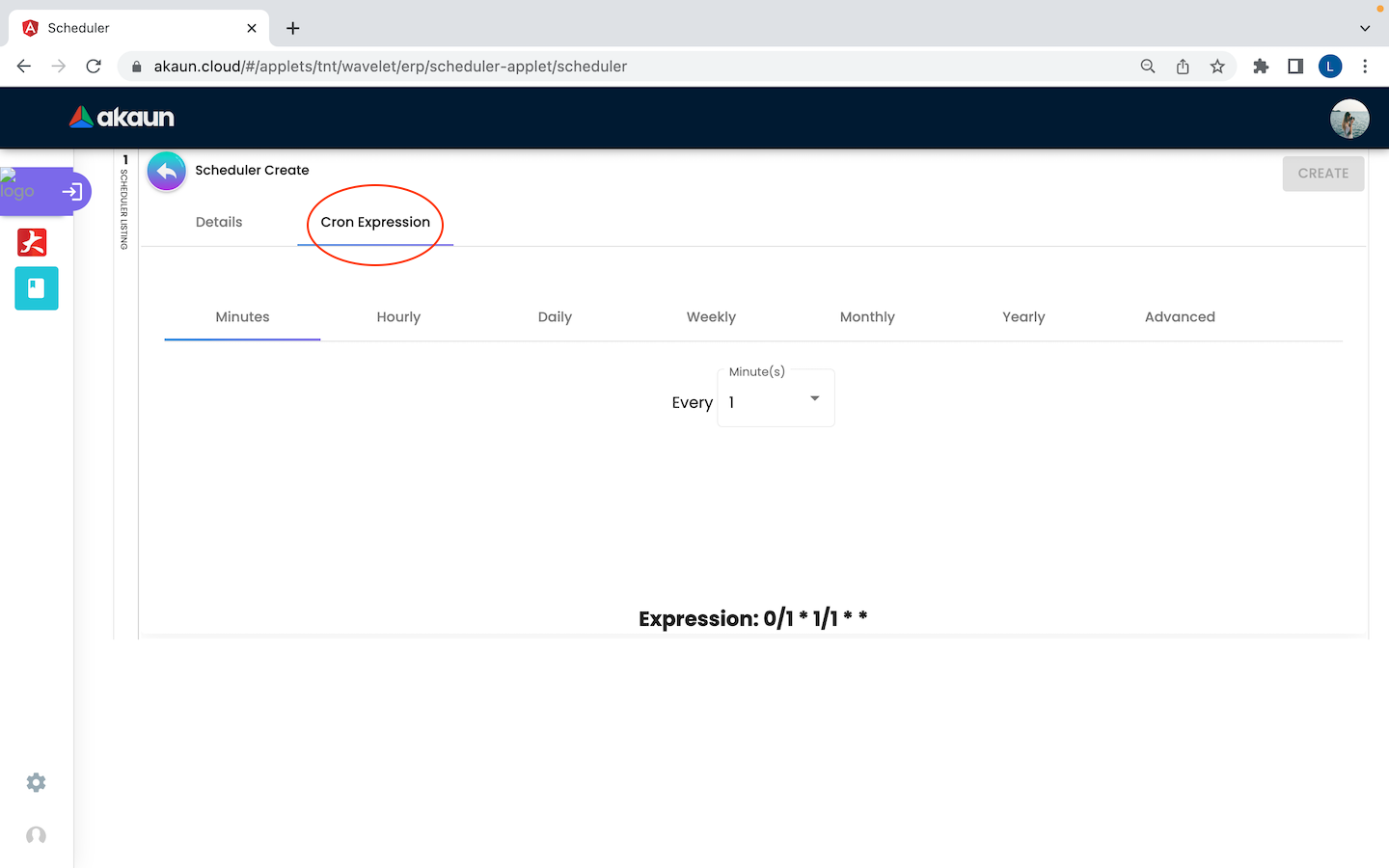Switch to the Advanced tab

(1180, 317)
